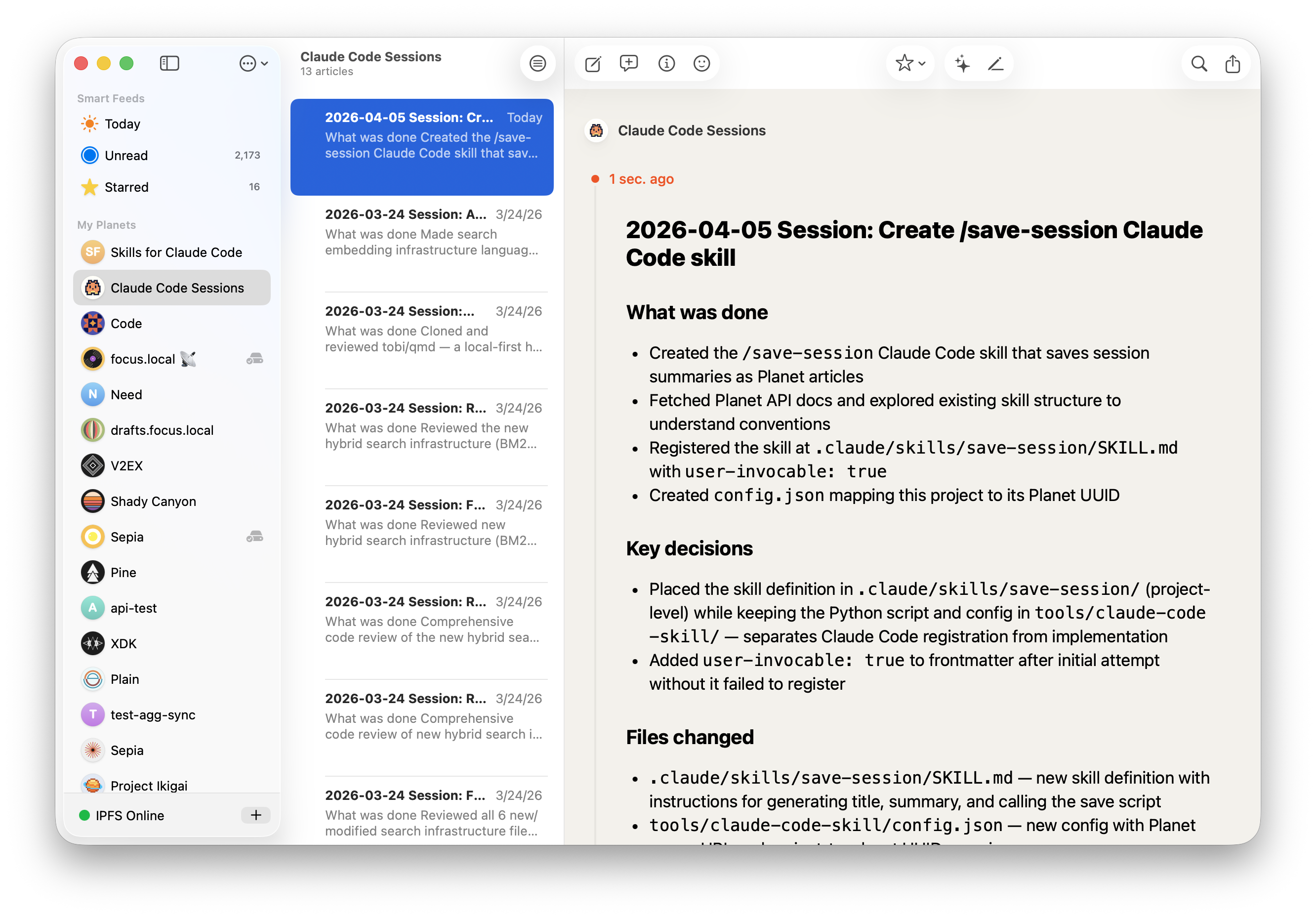Viewport: 1316px width, 918px height.
Task: Select Skills for Claude Code planet
Action: coord(176,252)
